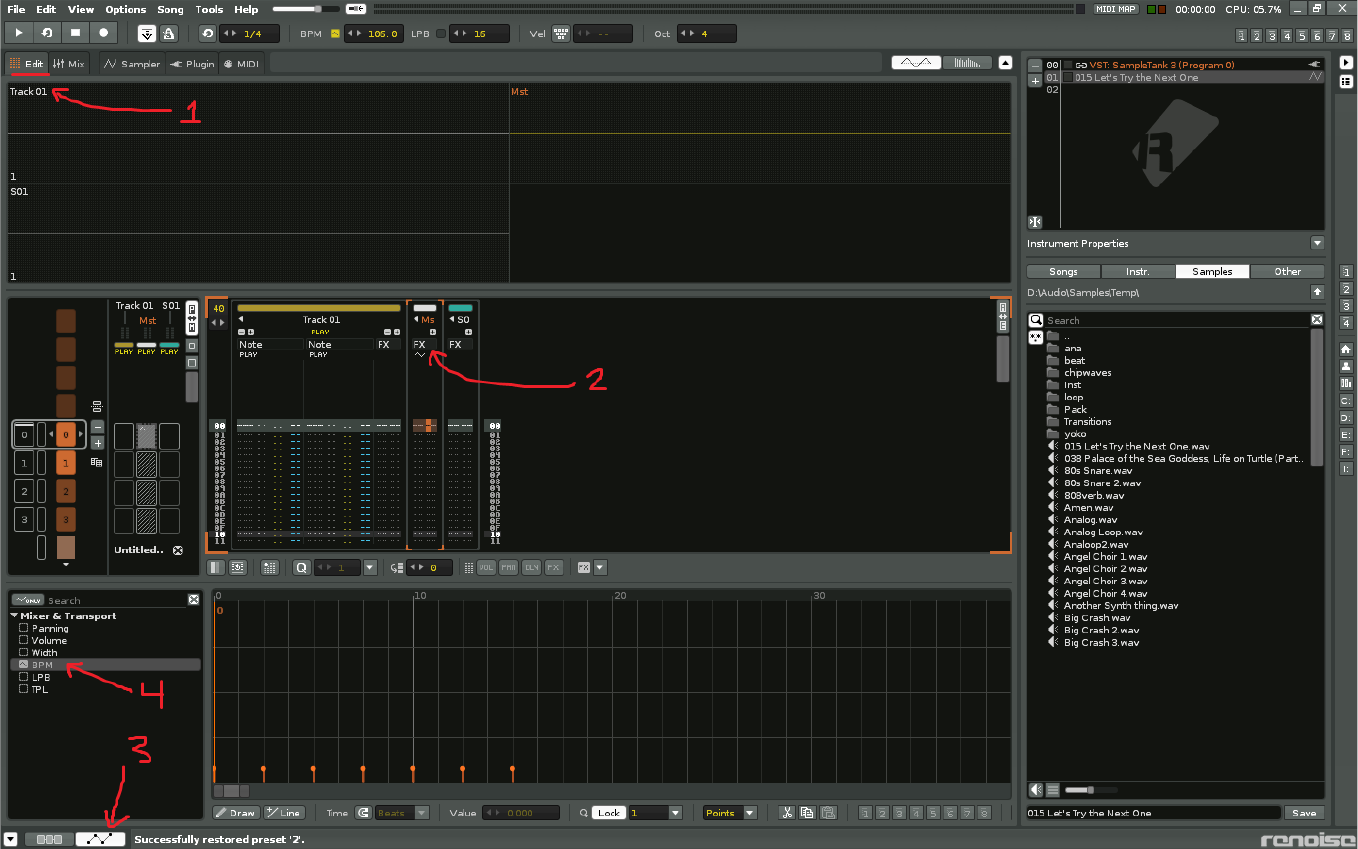Toggle the metronome icon
The image size is (1358, 849).
tap(169, 33)
